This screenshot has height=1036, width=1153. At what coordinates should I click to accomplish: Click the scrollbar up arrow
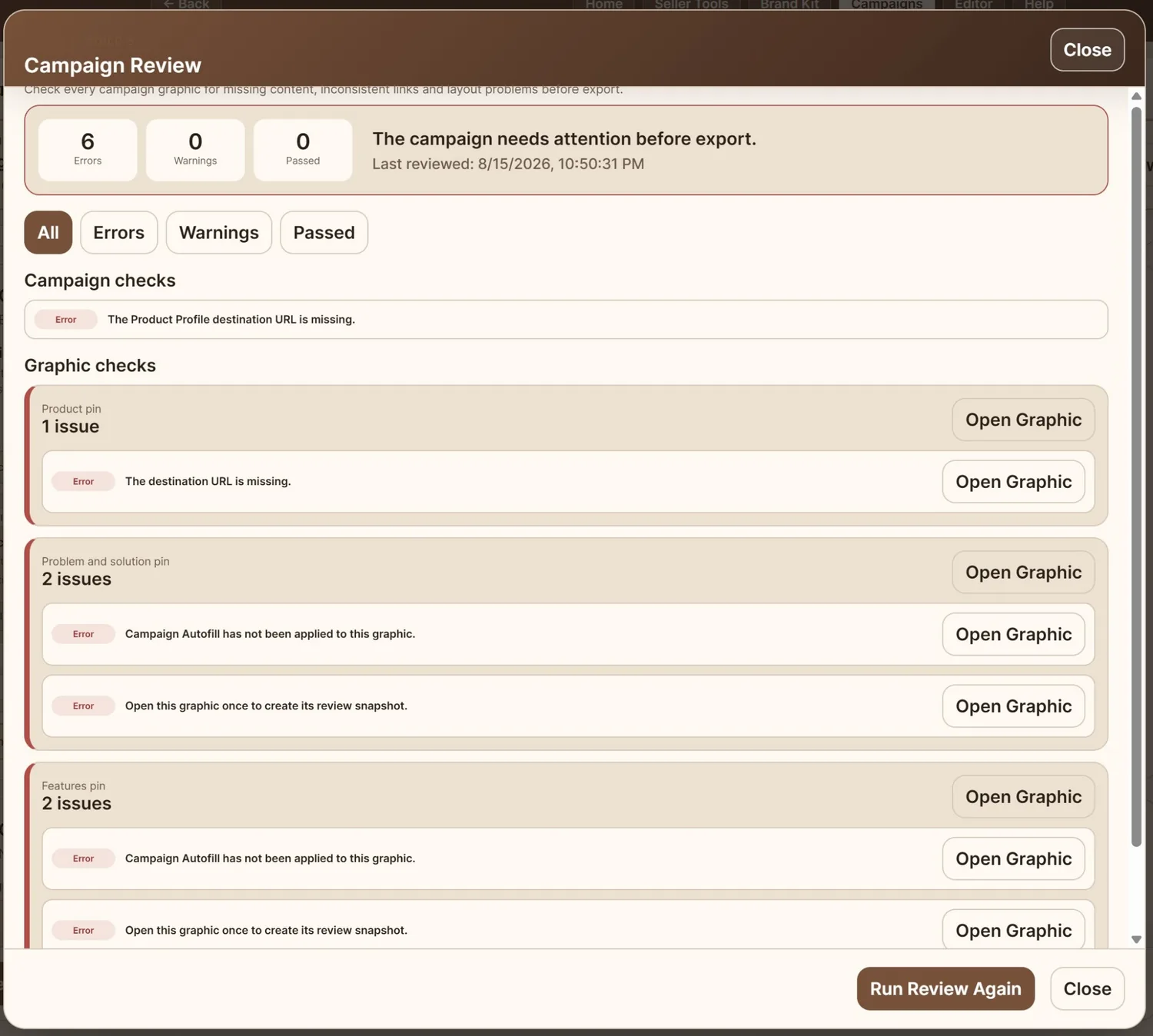pos(1136,96)
